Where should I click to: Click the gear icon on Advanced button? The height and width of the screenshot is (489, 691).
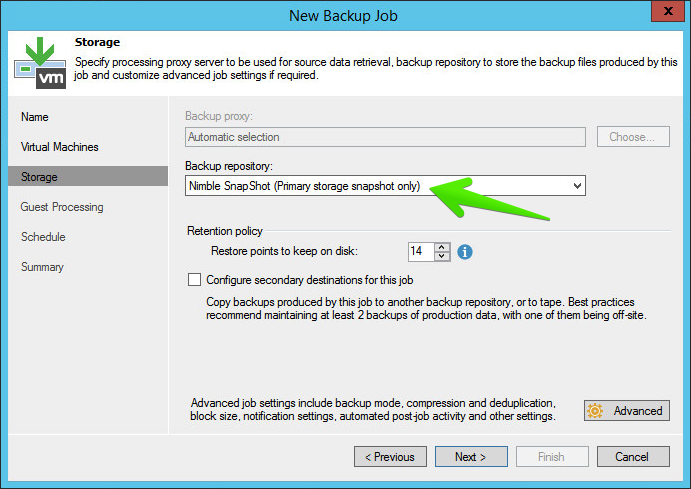tap(595, 411)
